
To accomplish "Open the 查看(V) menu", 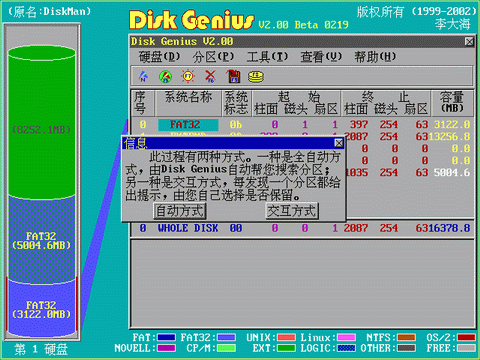I will [321, 57].
